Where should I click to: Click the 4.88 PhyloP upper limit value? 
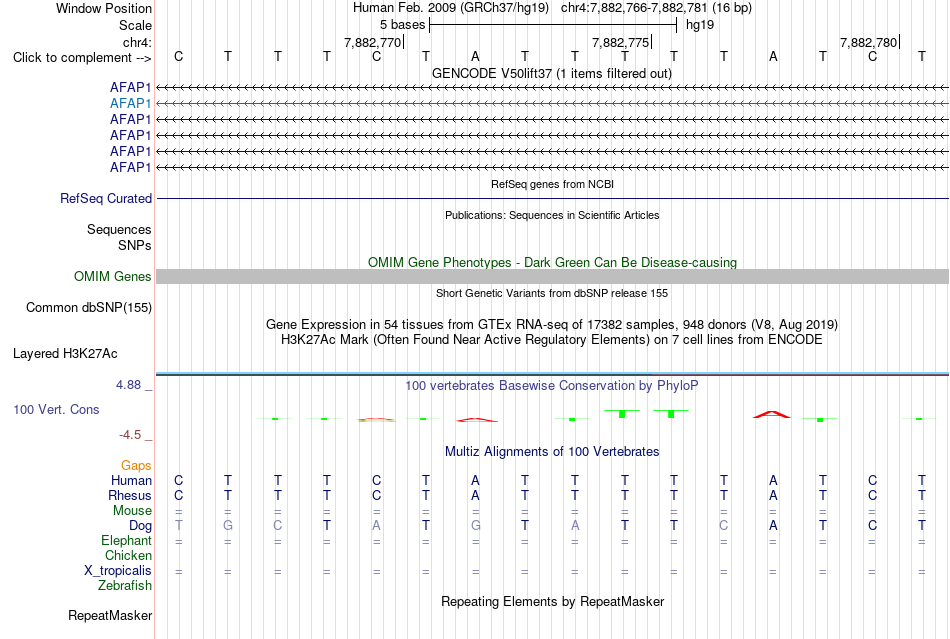coord(128,385)
